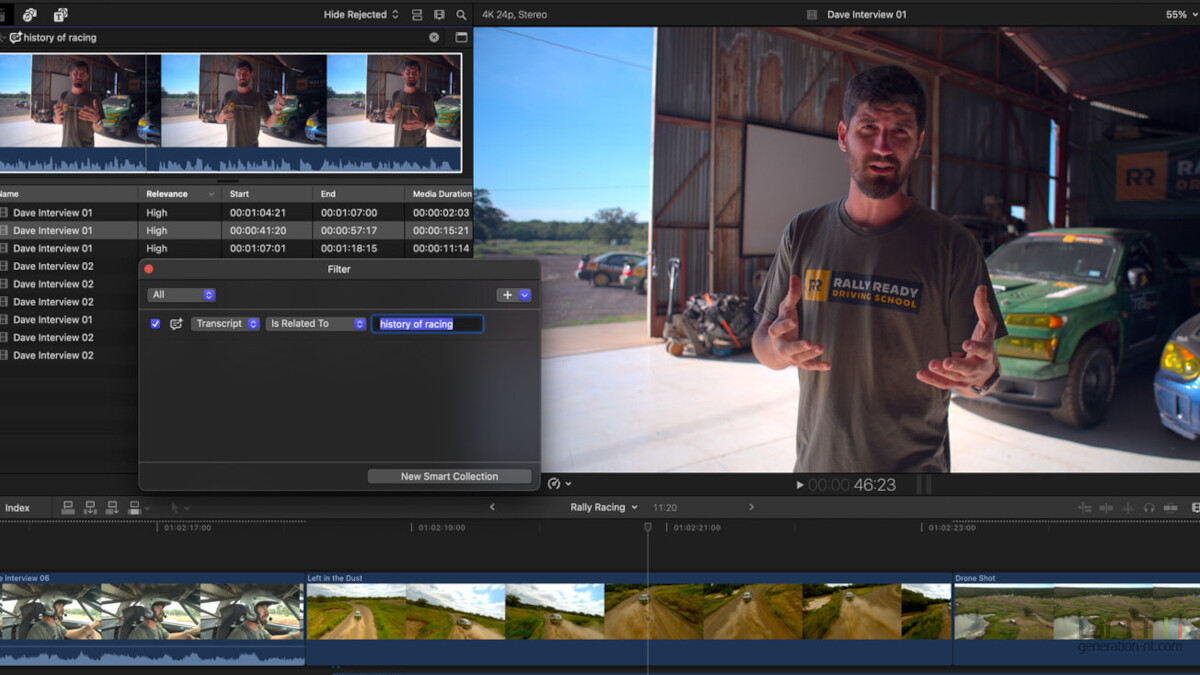Select the Titles and Generators sidebar icon

tap(58, 14)
